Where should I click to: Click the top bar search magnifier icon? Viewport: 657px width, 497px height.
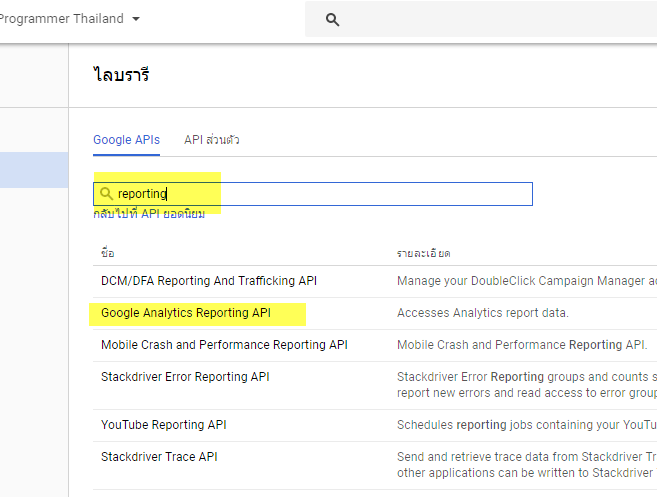332,19
